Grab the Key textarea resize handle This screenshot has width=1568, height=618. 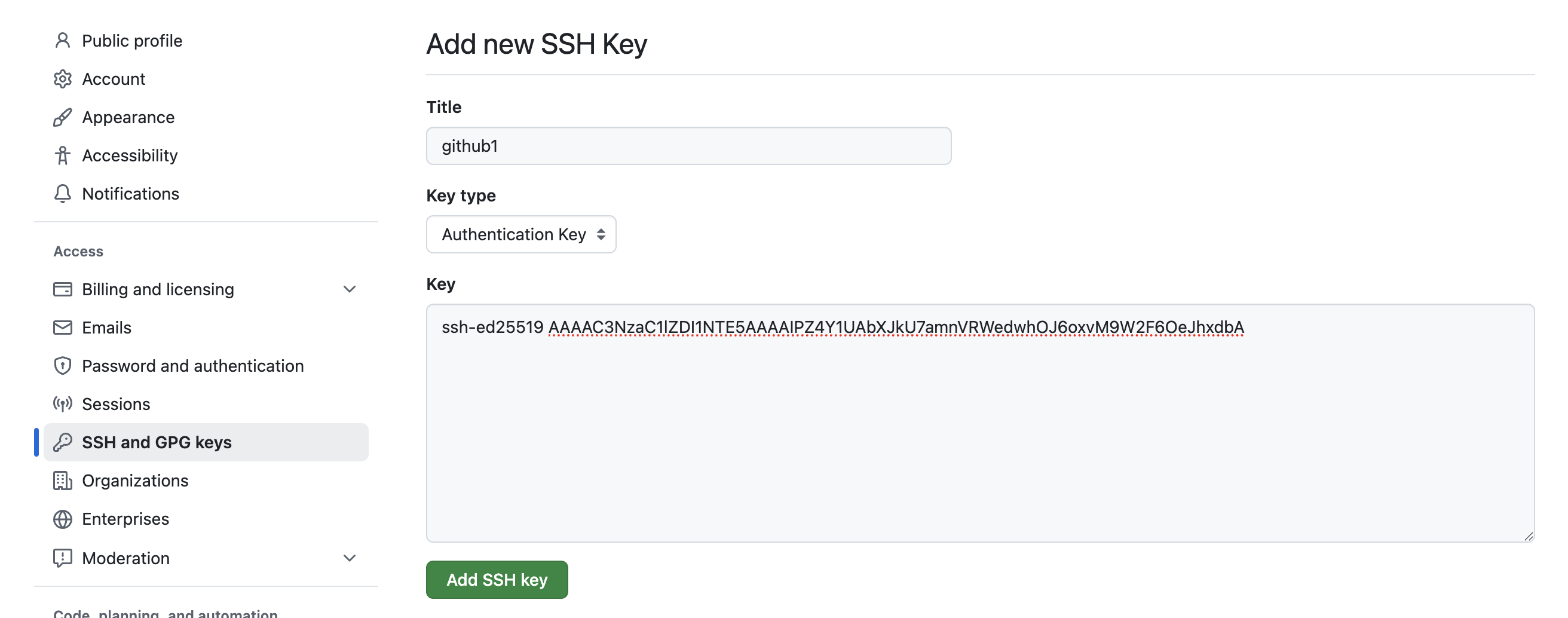(x=1529, y=536)
